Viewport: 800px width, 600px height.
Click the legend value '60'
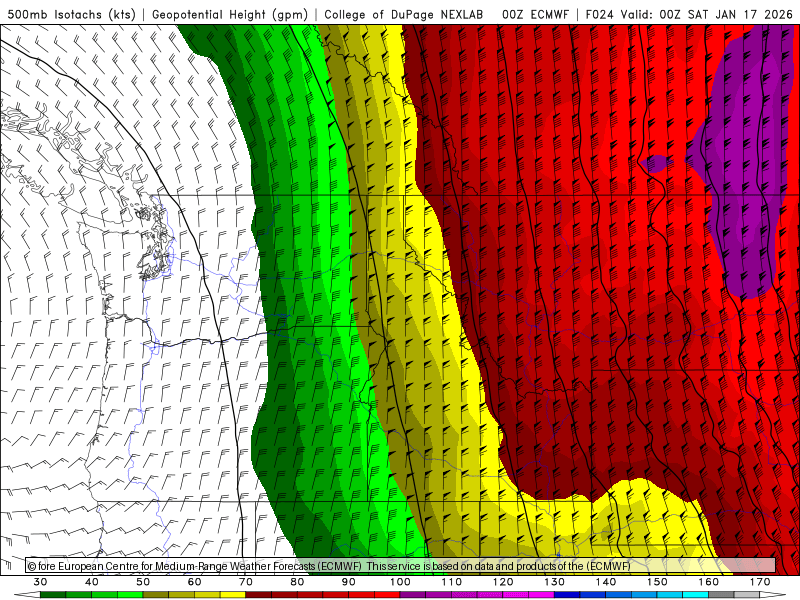tap(194, 582)
